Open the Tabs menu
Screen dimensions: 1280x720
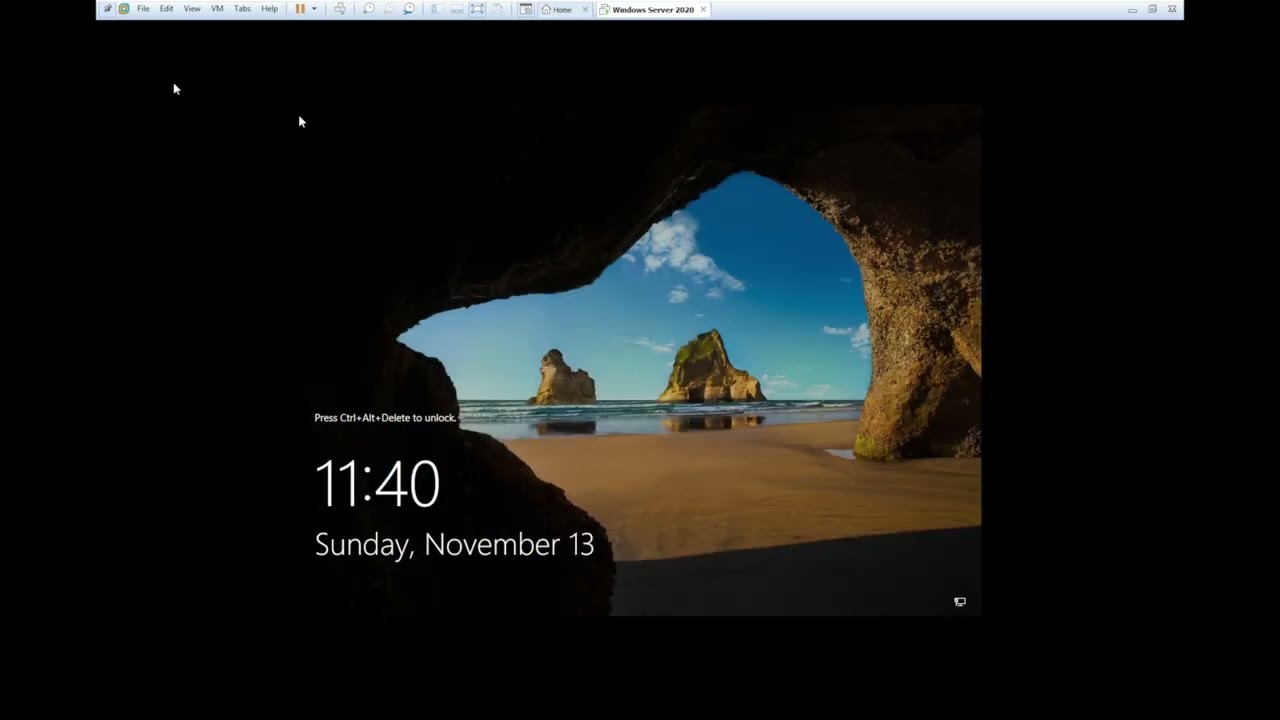[242, 9]
